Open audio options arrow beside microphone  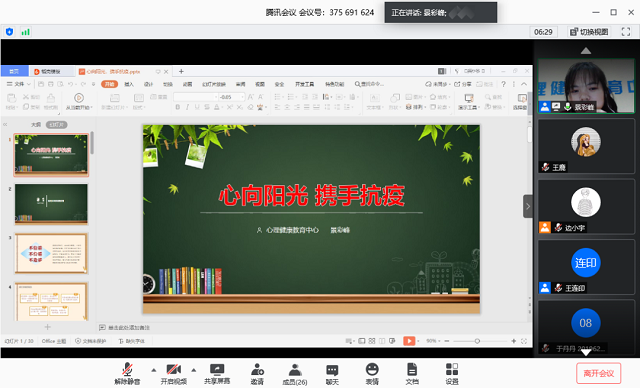153,370
